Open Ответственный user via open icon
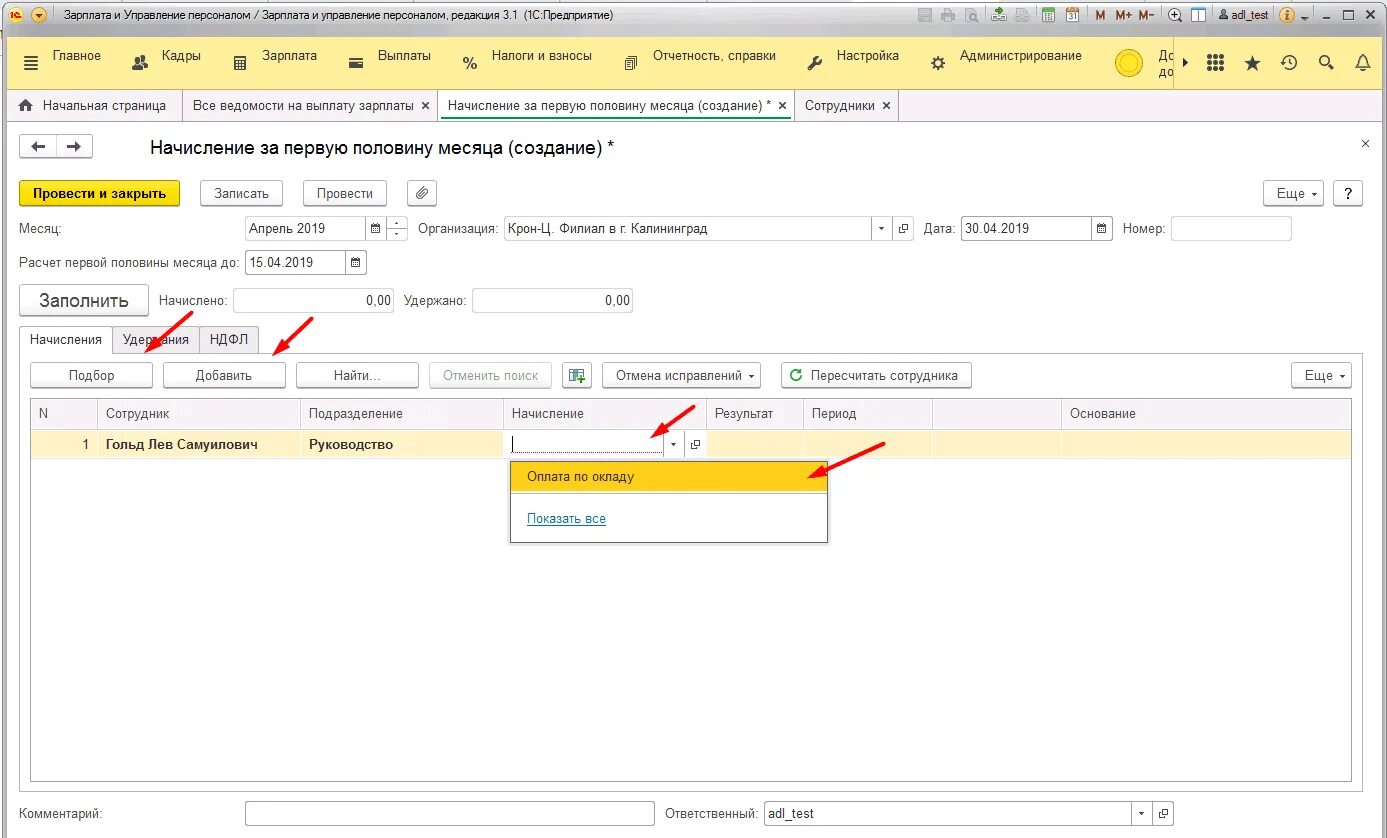Viewport: 1387px width, 838px height. [x=1162, y=814]
